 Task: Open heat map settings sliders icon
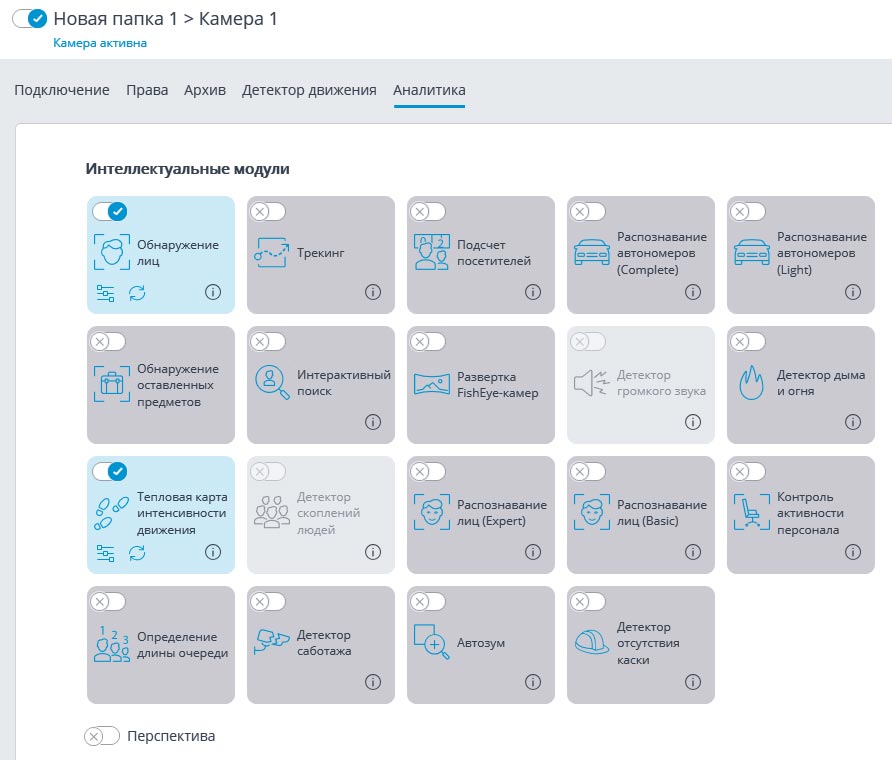click(106, 552)
